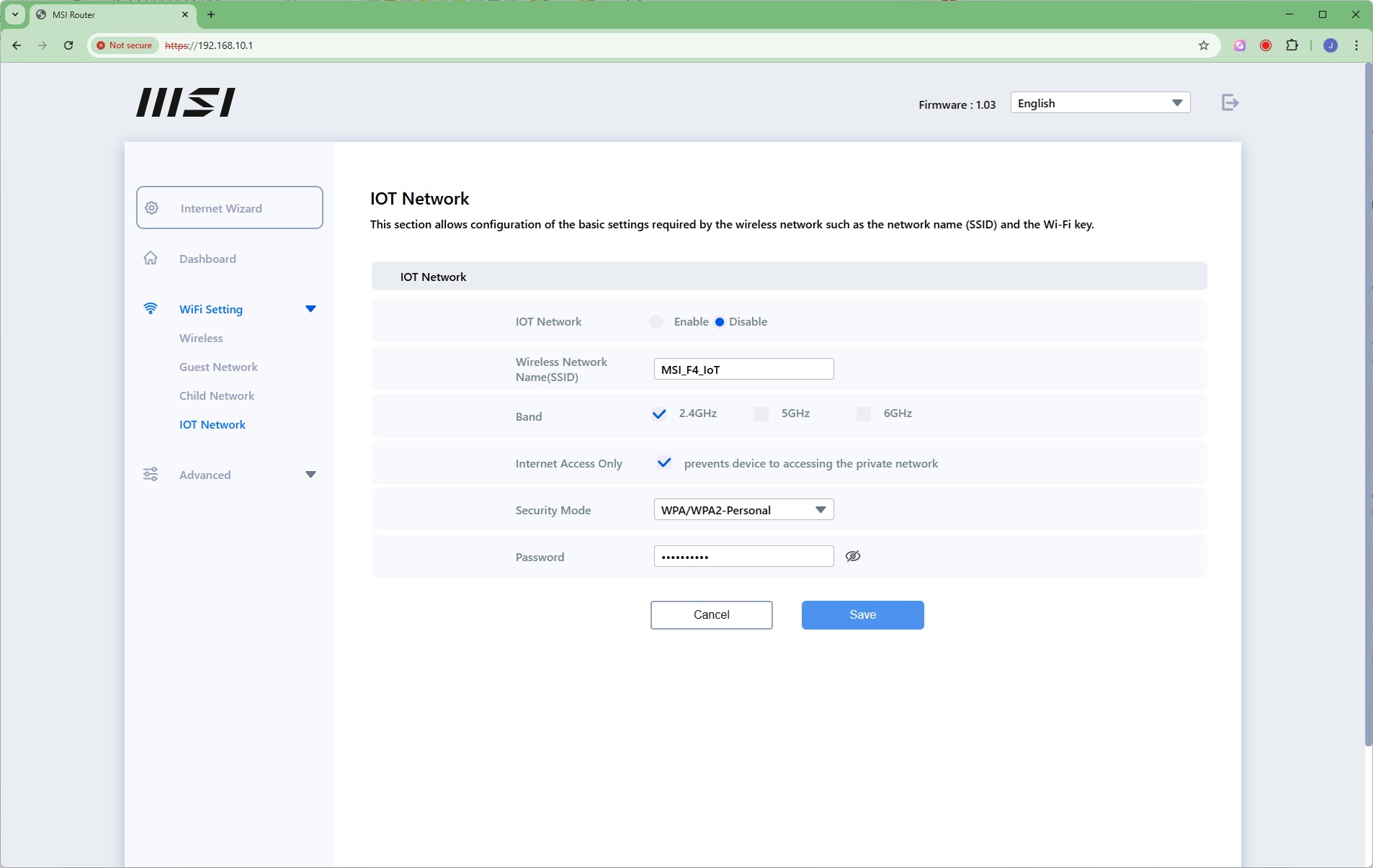Open the Security Mode dropdown
Screen dimensions: 1373x868
743,510
